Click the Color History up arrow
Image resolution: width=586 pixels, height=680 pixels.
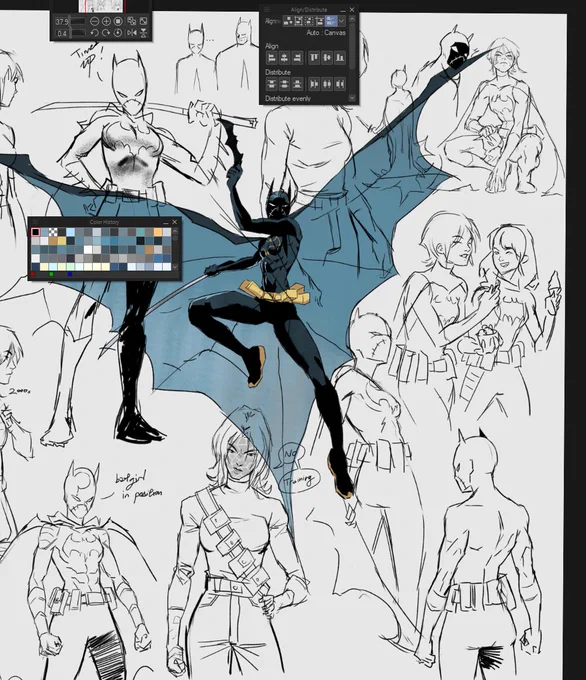point(175,231)
